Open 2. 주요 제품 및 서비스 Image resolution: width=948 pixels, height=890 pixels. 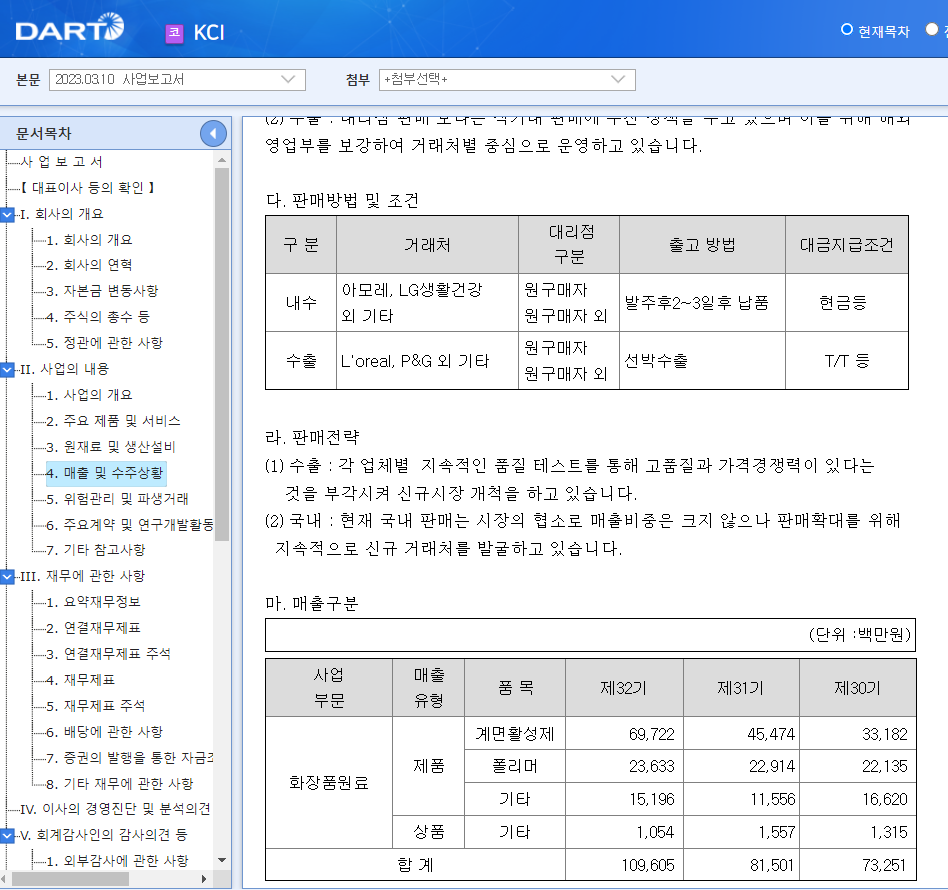114,421
